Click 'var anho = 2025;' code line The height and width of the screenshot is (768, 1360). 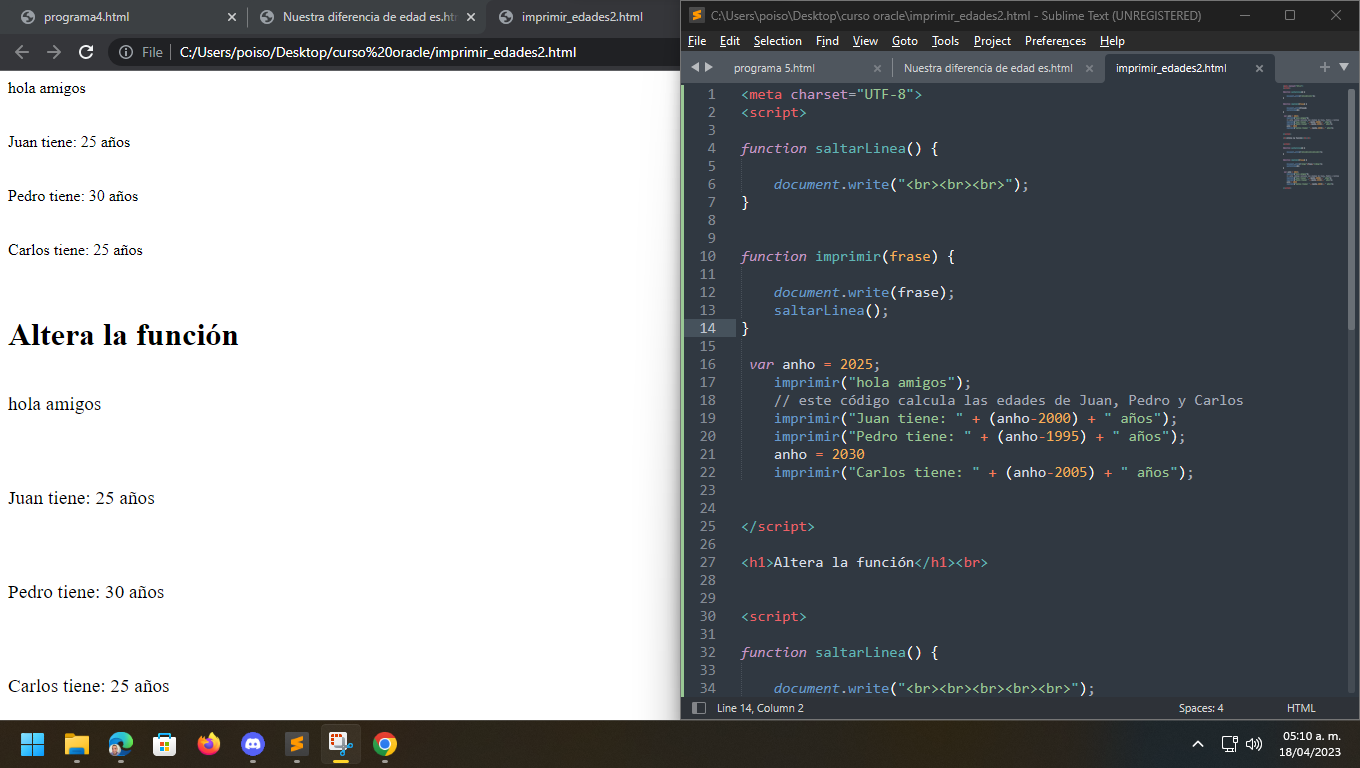coord(815,364)
